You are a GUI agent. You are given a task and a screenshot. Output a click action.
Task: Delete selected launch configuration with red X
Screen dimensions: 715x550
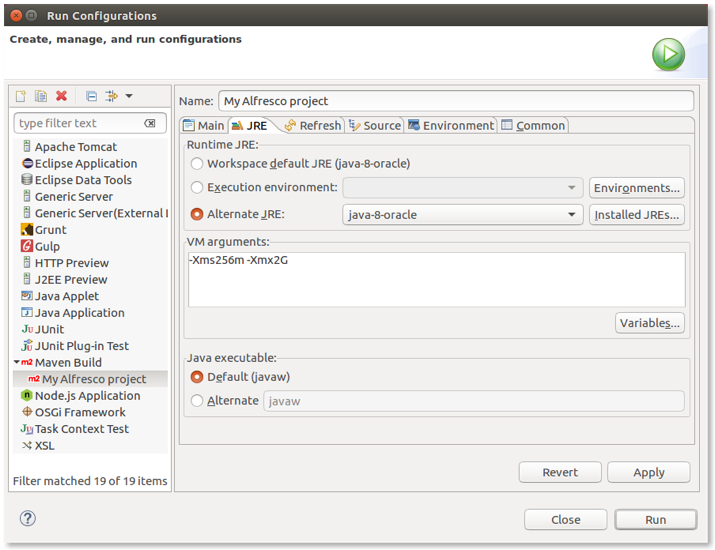tap(61, 96)
